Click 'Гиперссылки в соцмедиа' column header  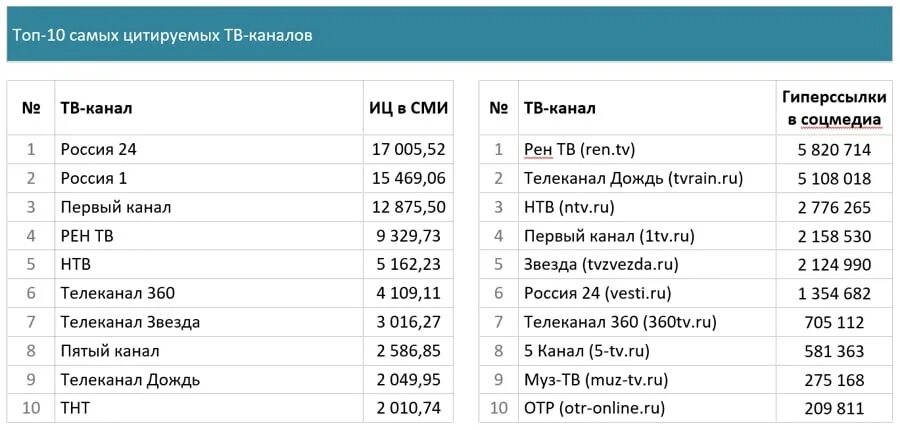point(834,108)
